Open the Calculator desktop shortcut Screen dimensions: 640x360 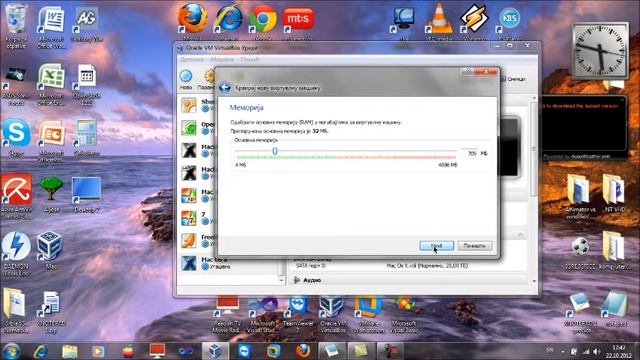click(x=87, y=137)
